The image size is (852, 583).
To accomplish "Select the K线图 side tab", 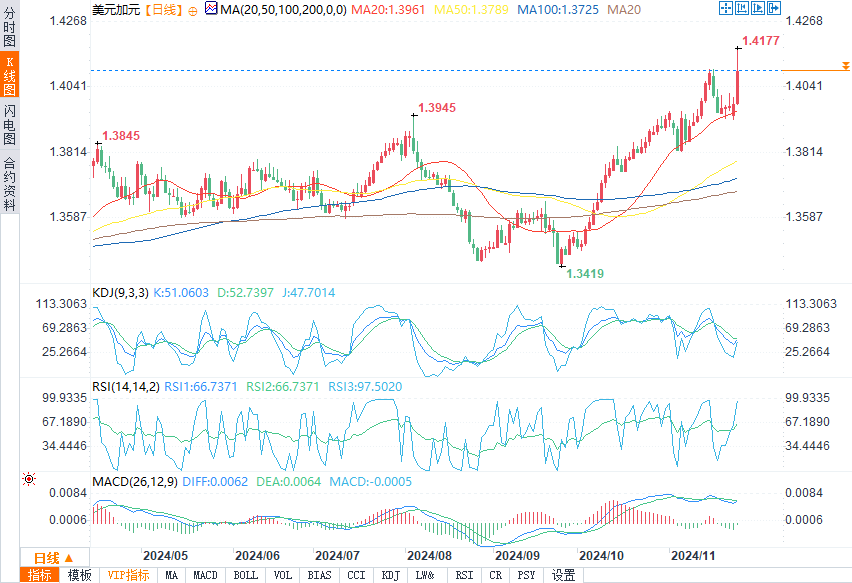I will [x=9, y=74].
